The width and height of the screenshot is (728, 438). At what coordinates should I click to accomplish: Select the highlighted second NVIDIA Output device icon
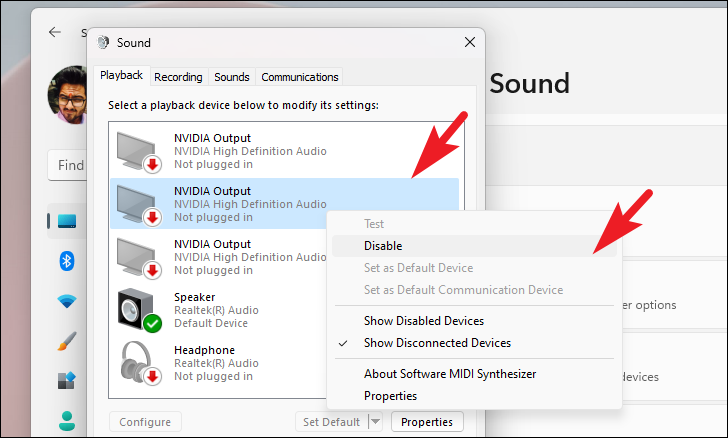[x=138, y=205]
